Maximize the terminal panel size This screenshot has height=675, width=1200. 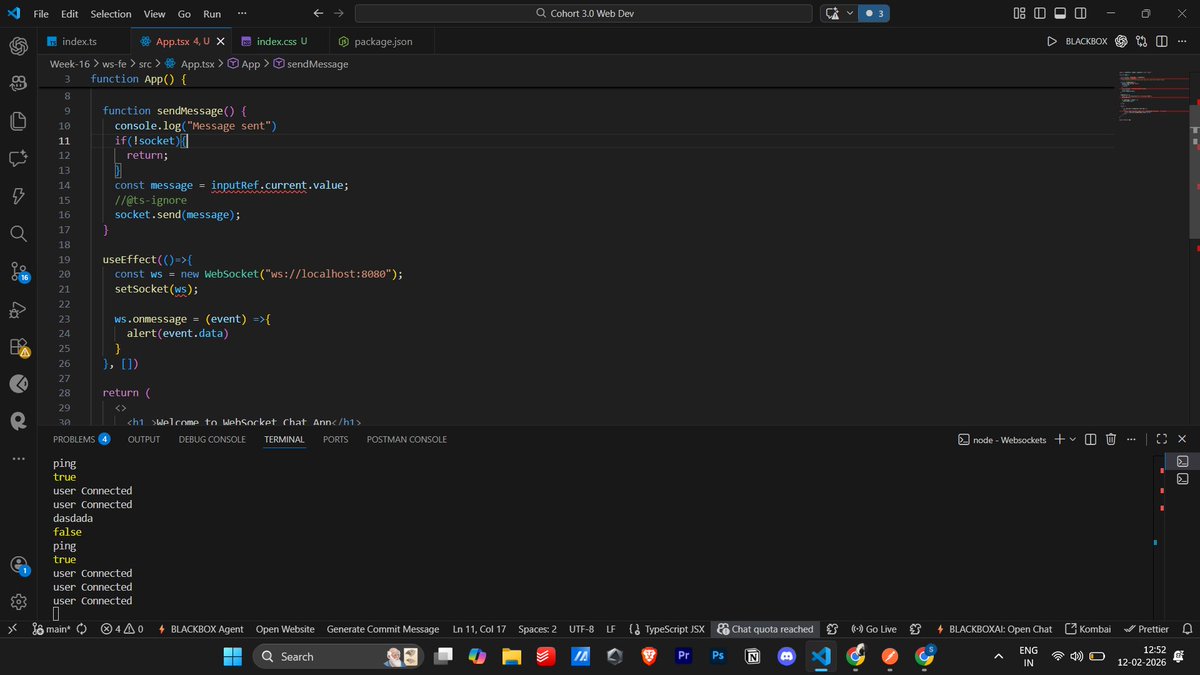(x=1162, y=439)
